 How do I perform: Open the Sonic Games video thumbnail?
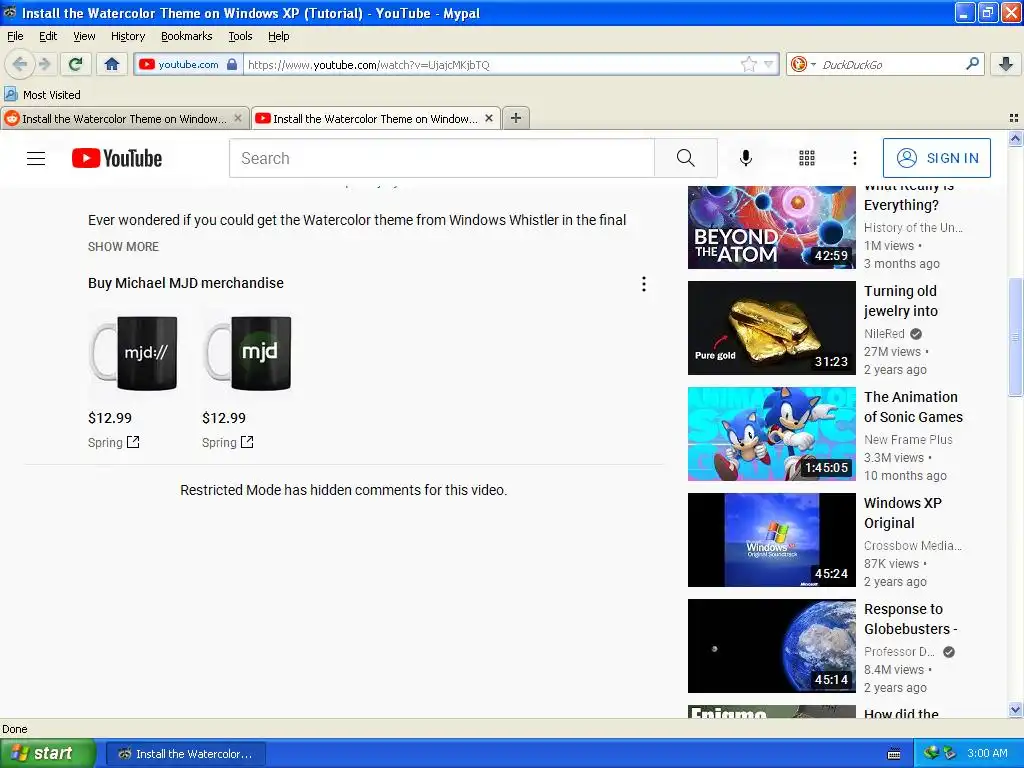[771, 434]
